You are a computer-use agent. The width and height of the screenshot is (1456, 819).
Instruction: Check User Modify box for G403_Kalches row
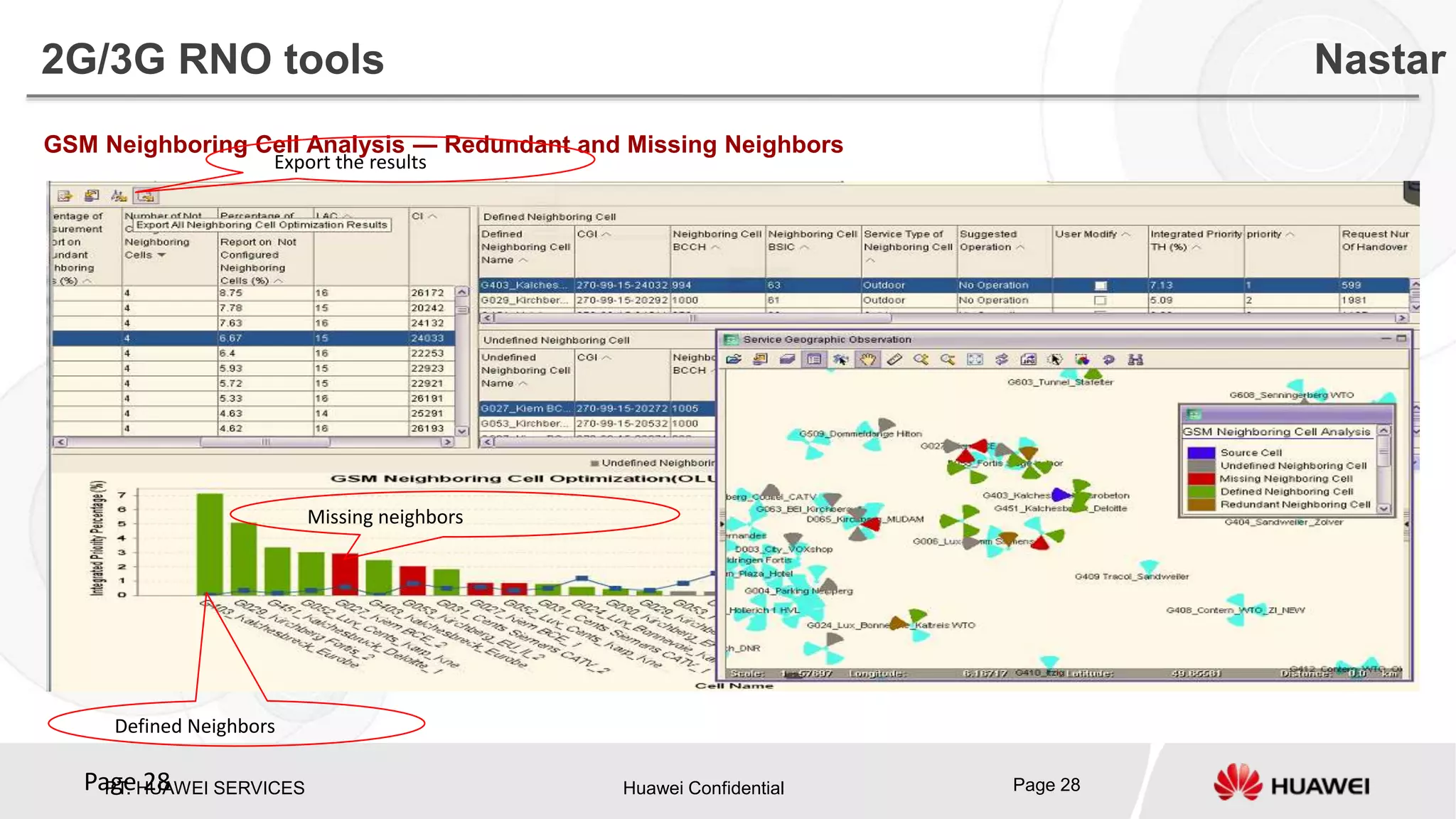1101,286
